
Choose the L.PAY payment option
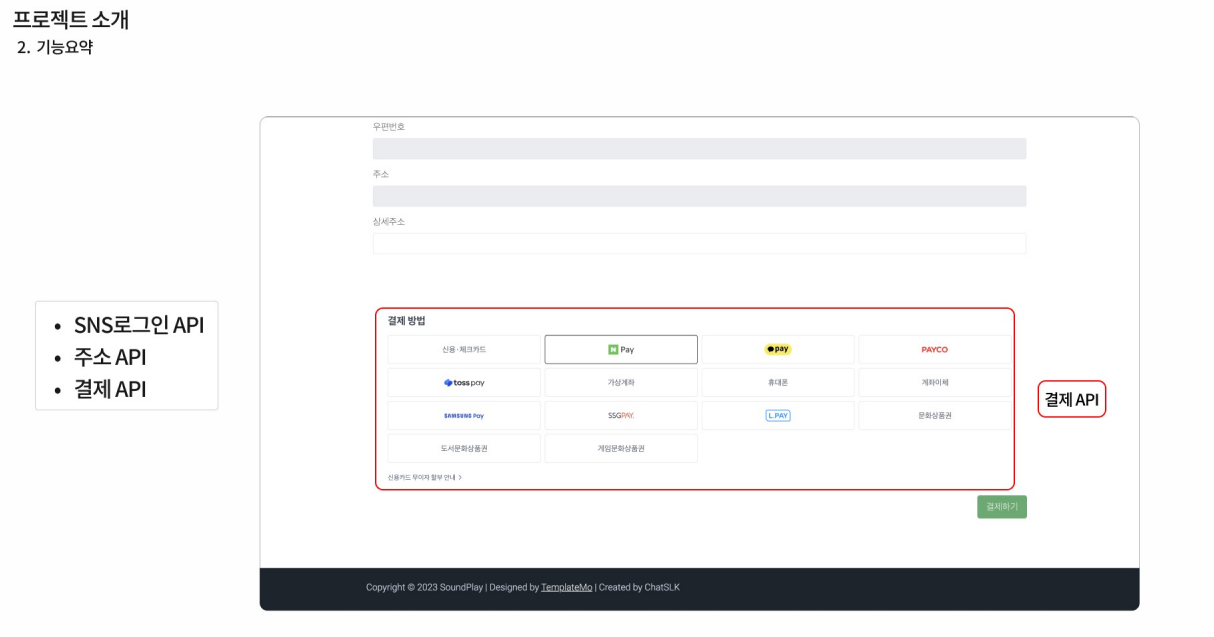tap(778, 416)
